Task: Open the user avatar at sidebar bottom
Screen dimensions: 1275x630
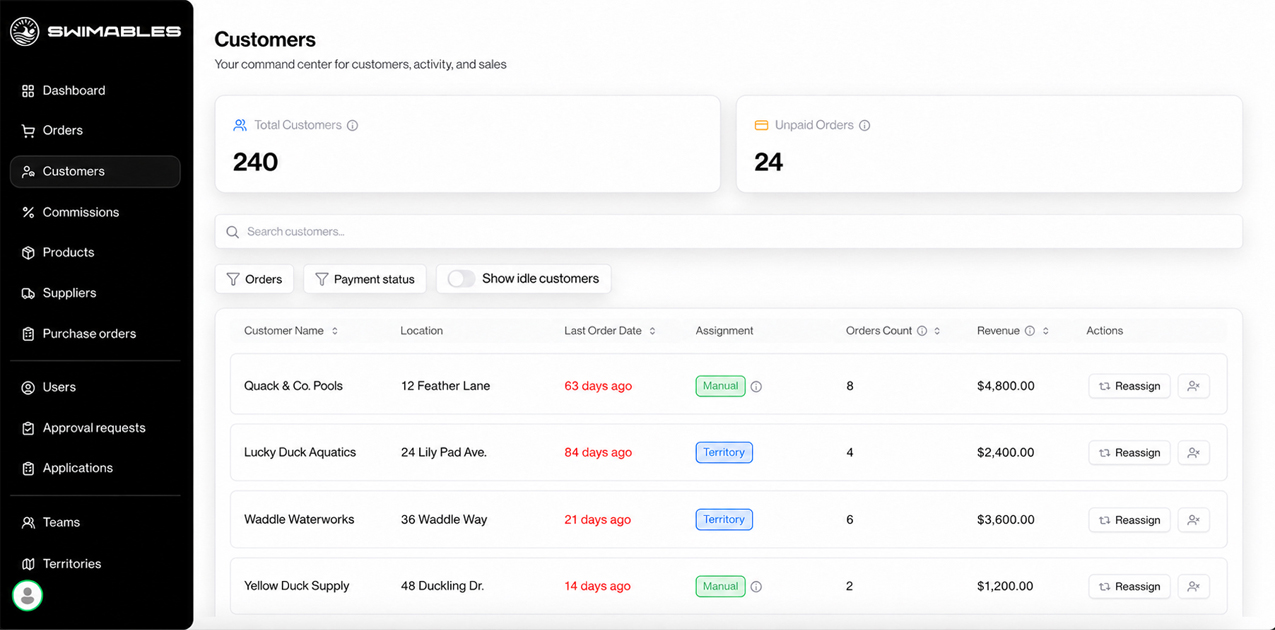Action: [27, 596]
